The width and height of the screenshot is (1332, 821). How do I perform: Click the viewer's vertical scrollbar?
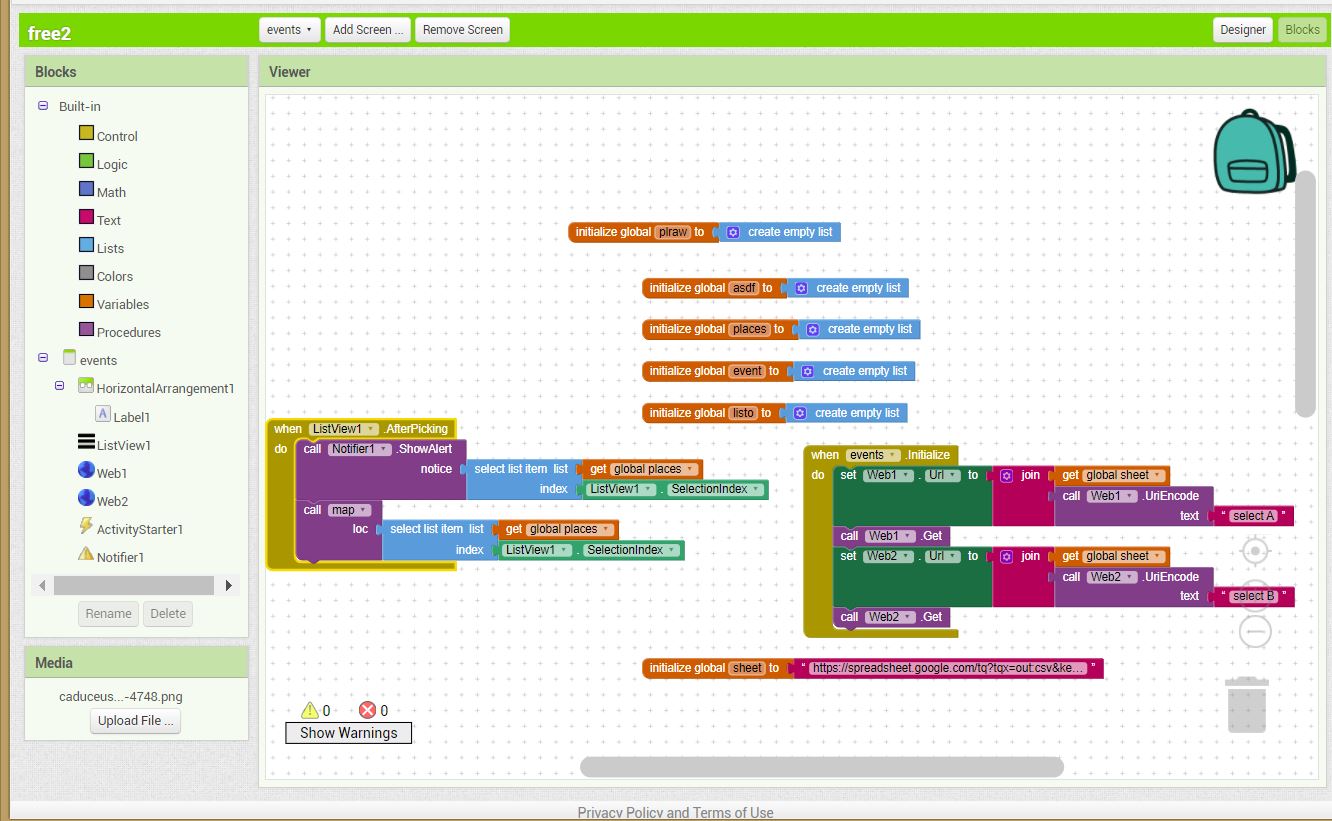click(1305, 293)
